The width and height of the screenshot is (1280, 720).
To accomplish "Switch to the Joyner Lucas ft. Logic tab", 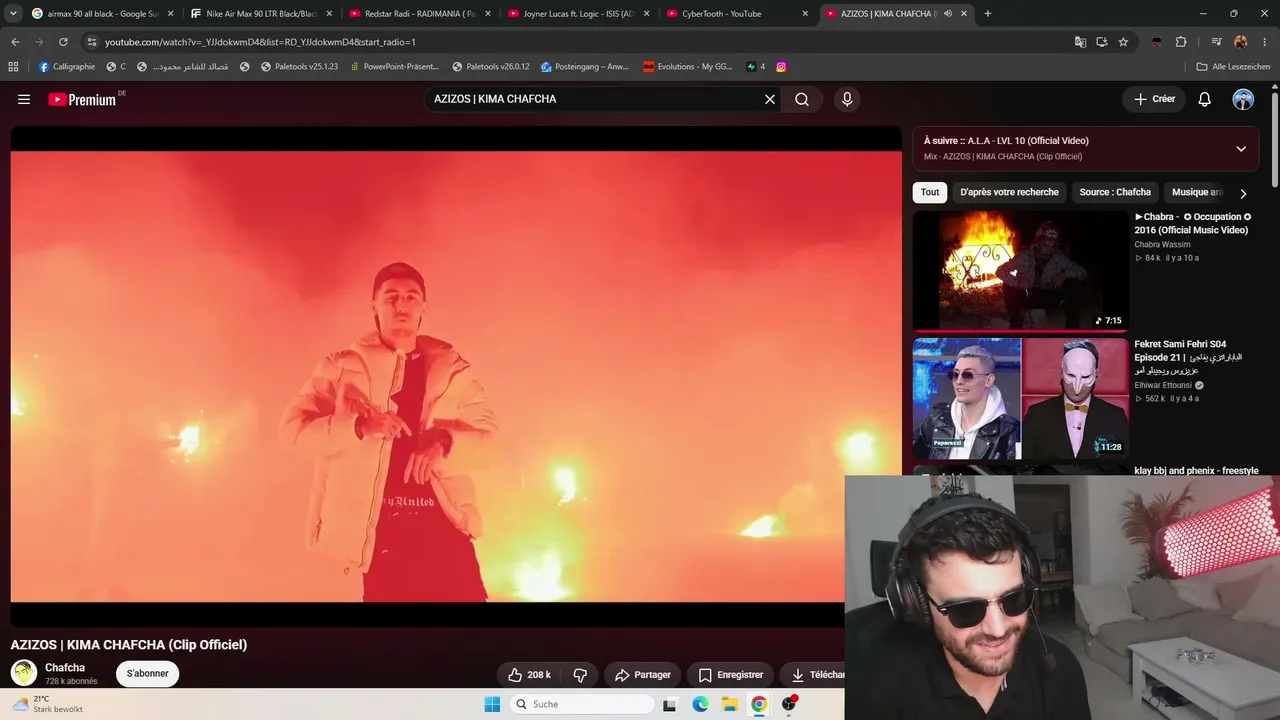I will tap(579, 14).
